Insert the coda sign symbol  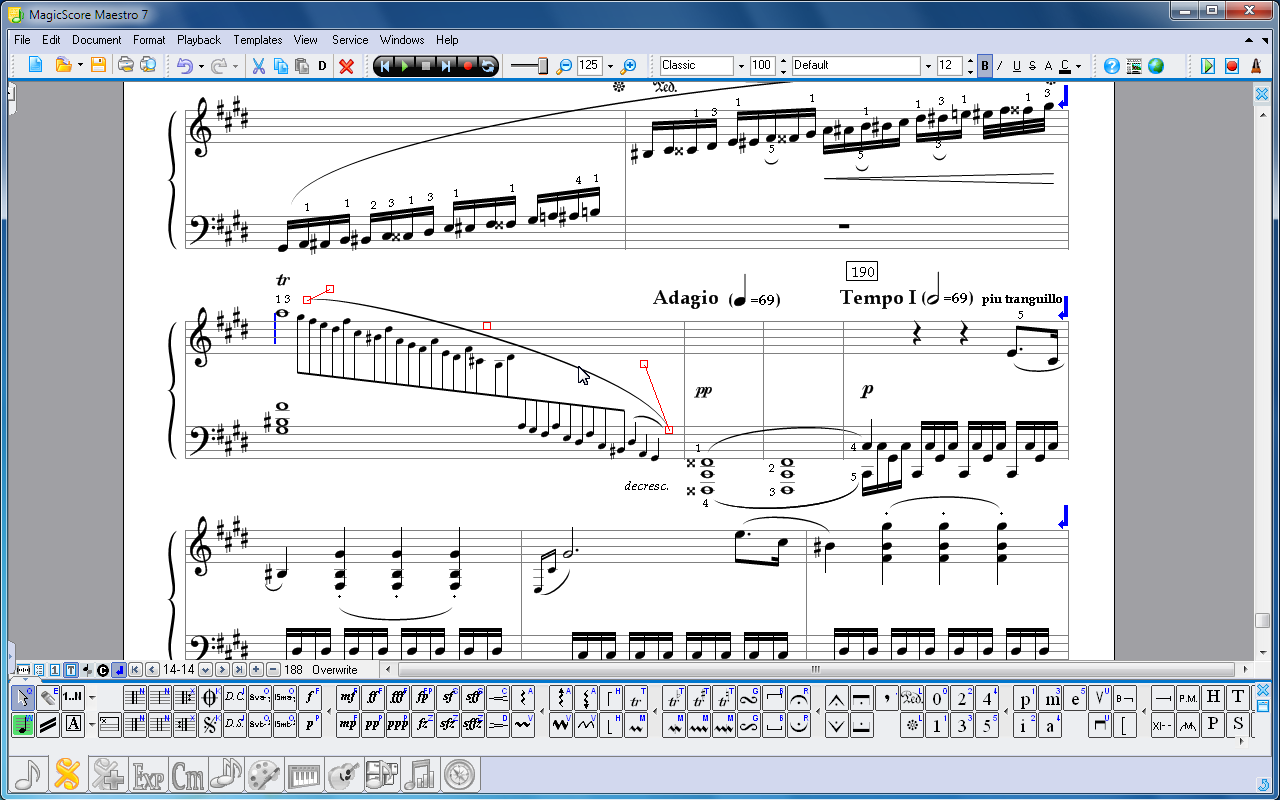(210, 697)
